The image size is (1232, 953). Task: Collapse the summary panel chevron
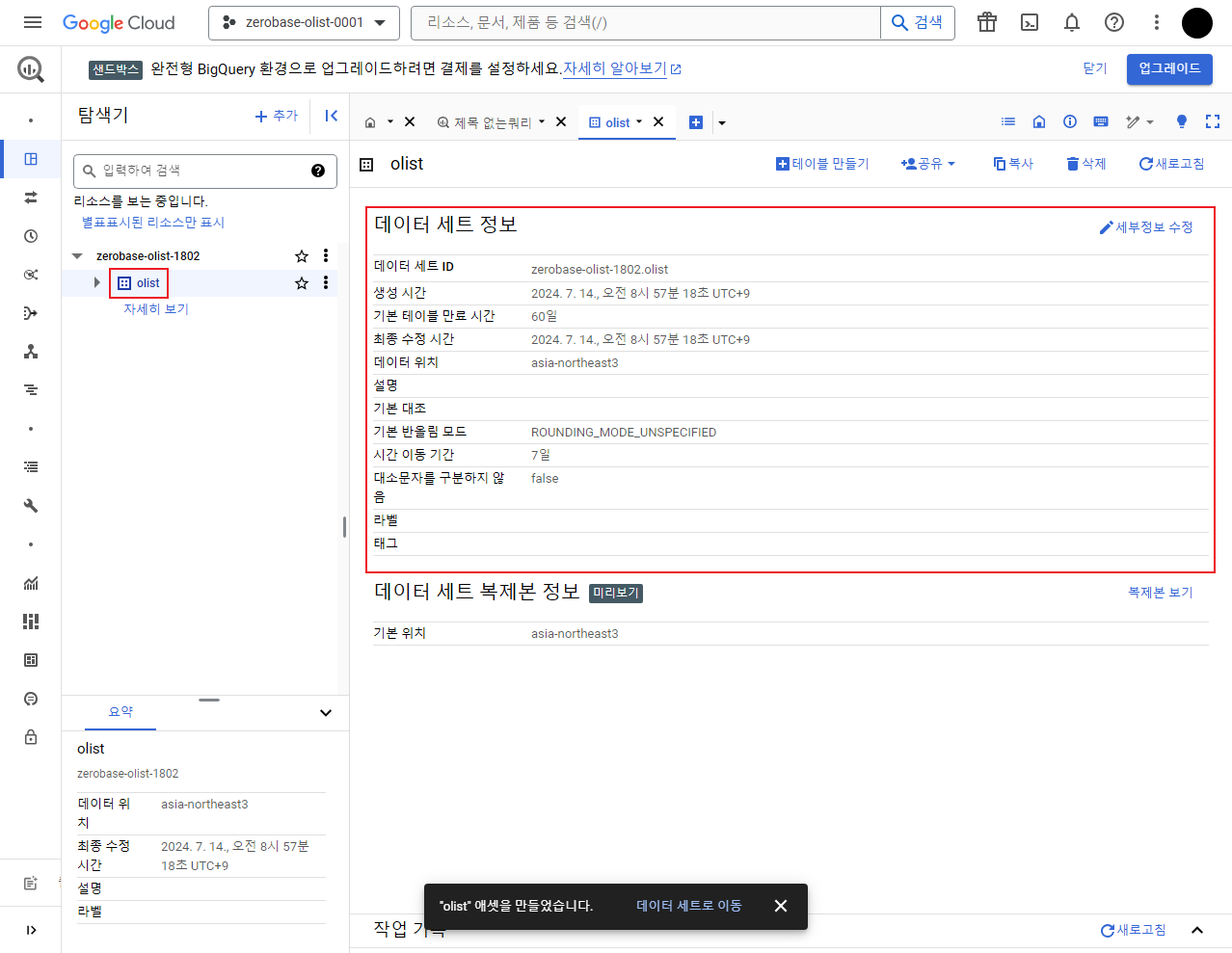(x=326, y=713)
